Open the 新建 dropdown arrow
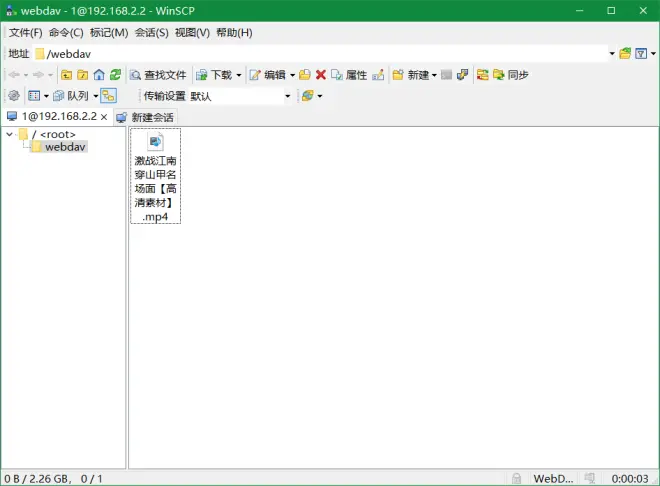660x486 pixels. click(434, 75)
